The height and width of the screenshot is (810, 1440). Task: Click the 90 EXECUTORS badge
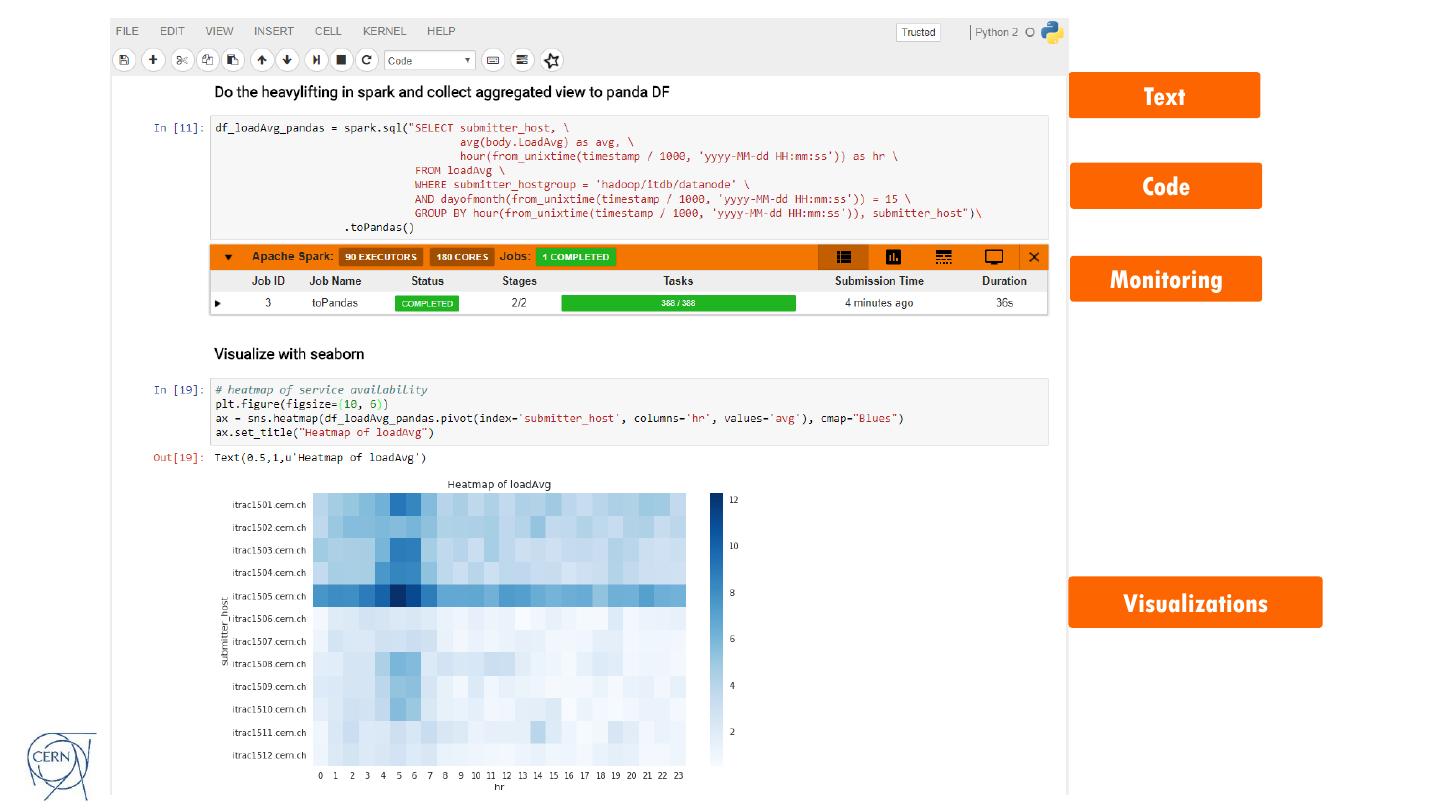coord(380,257)
